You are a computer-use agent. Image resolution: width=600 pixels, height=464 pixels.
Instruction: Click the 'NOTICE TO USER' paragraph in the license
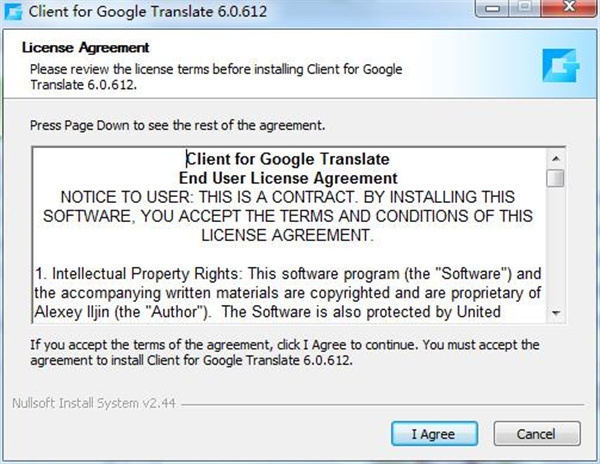(288, 216)
